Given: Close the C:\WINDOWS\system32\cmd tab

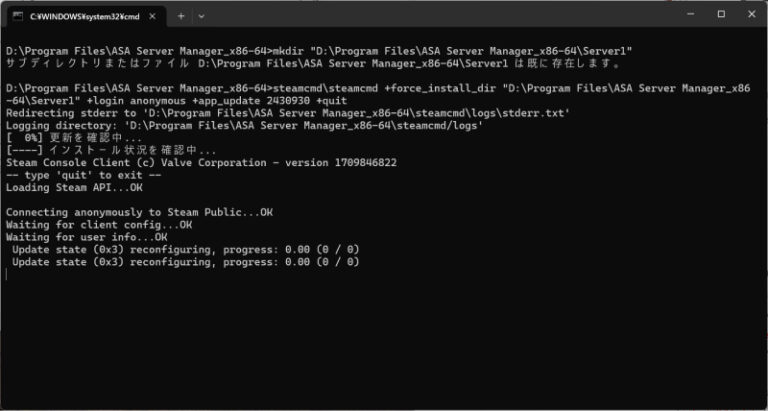Looking at the screenshot, I should click(x=153, y=16).
